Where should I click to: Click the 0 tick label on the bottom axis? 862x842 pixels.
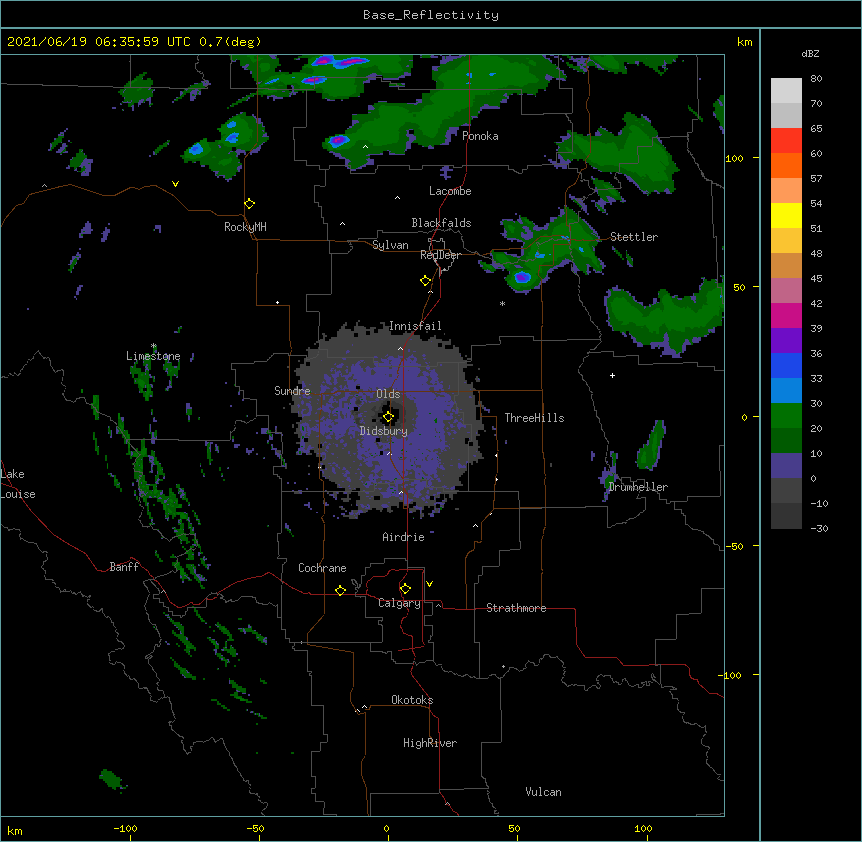[x=386, y=829]
